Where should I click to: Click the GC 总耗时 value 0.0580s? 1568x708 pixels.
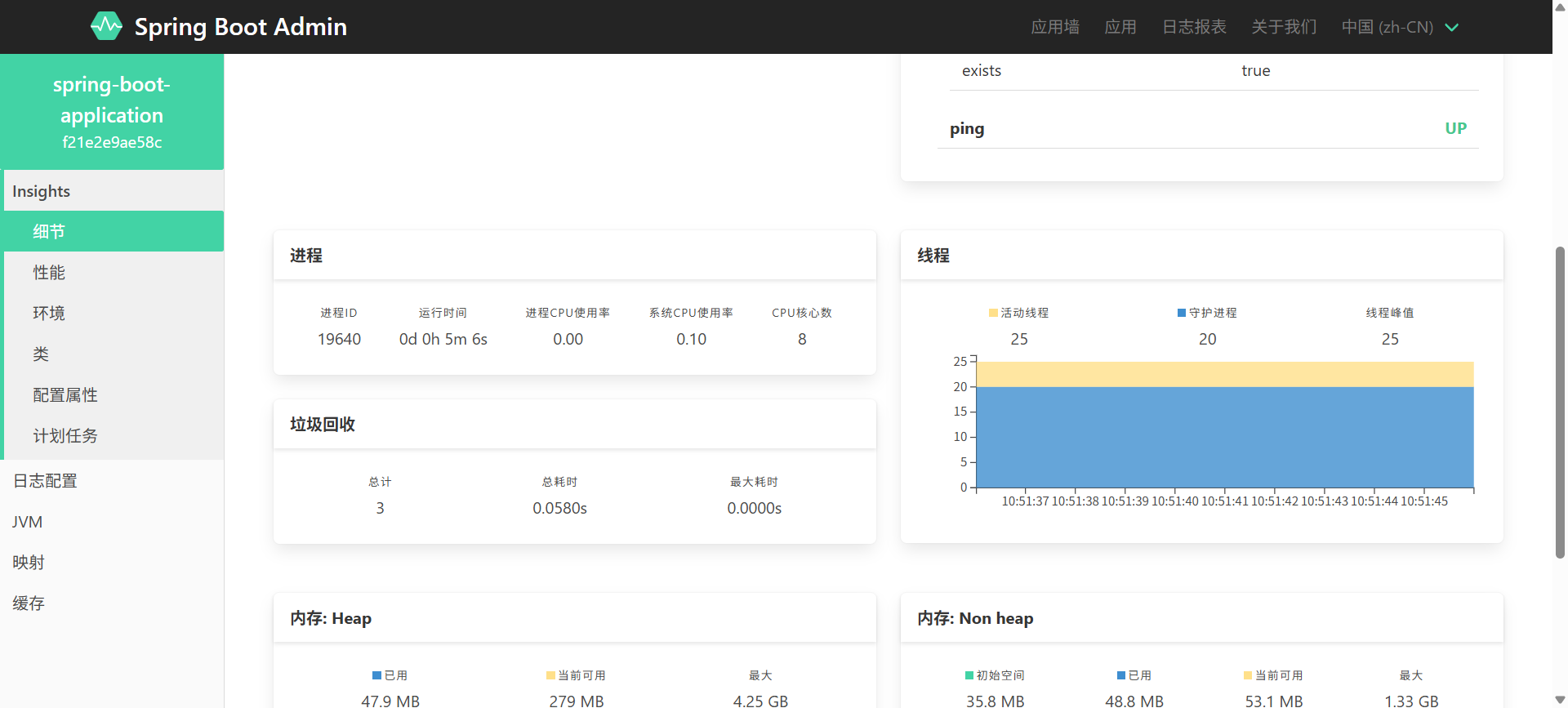click(x=559, y=508)
